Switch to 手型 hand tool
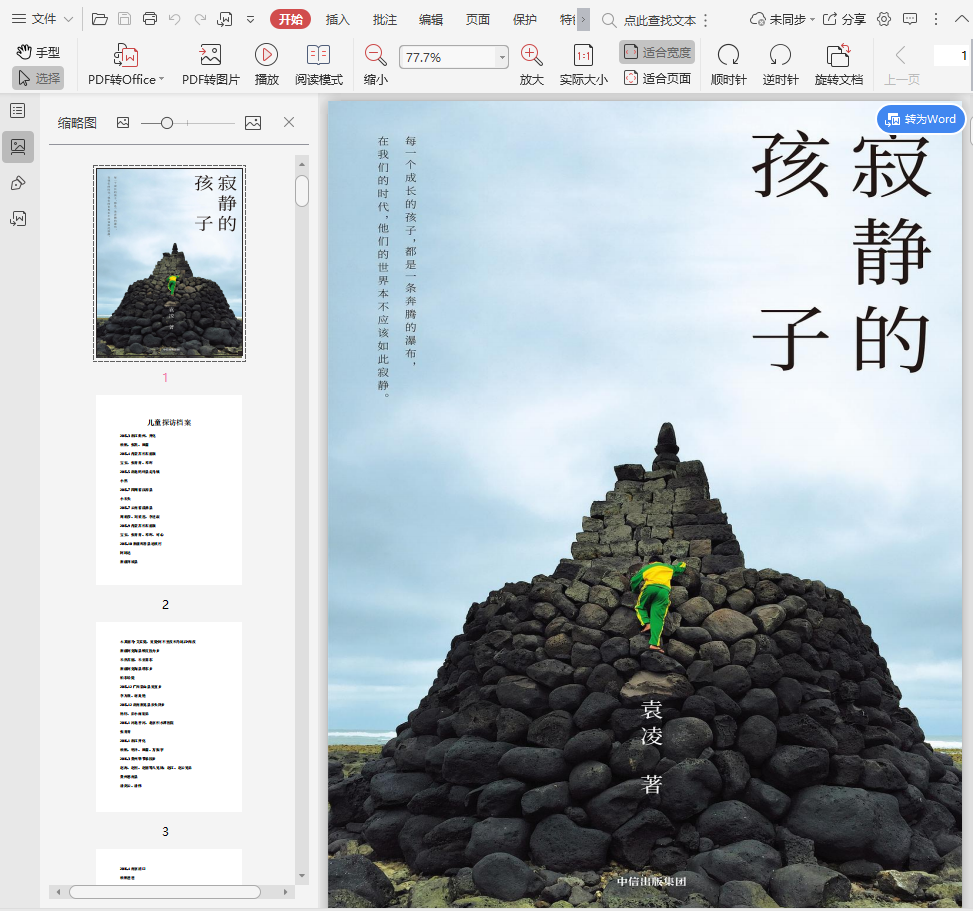This screenshot has width=973, height=911. pyautogui.click(x=38, y=52)
